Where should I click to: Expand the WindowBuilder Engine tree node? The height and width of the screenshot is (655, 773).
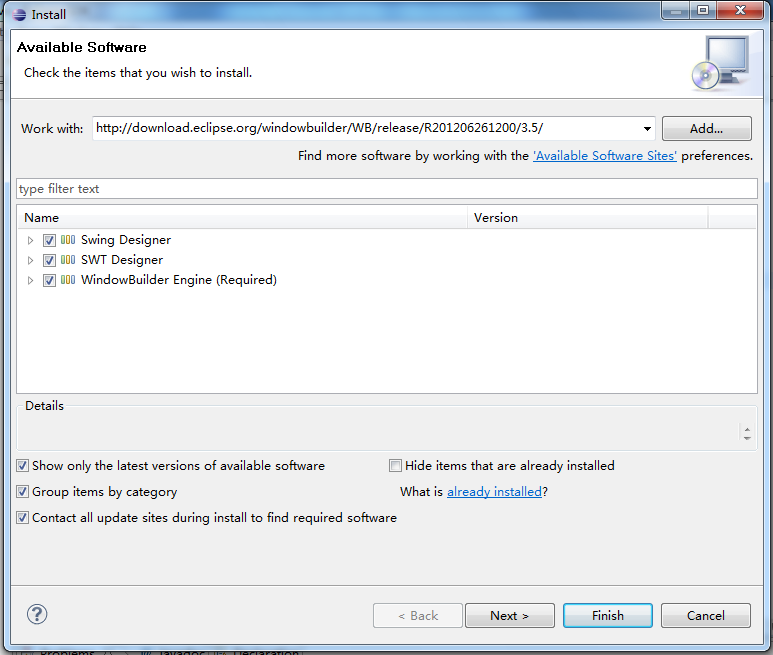[x=31, y=280]
